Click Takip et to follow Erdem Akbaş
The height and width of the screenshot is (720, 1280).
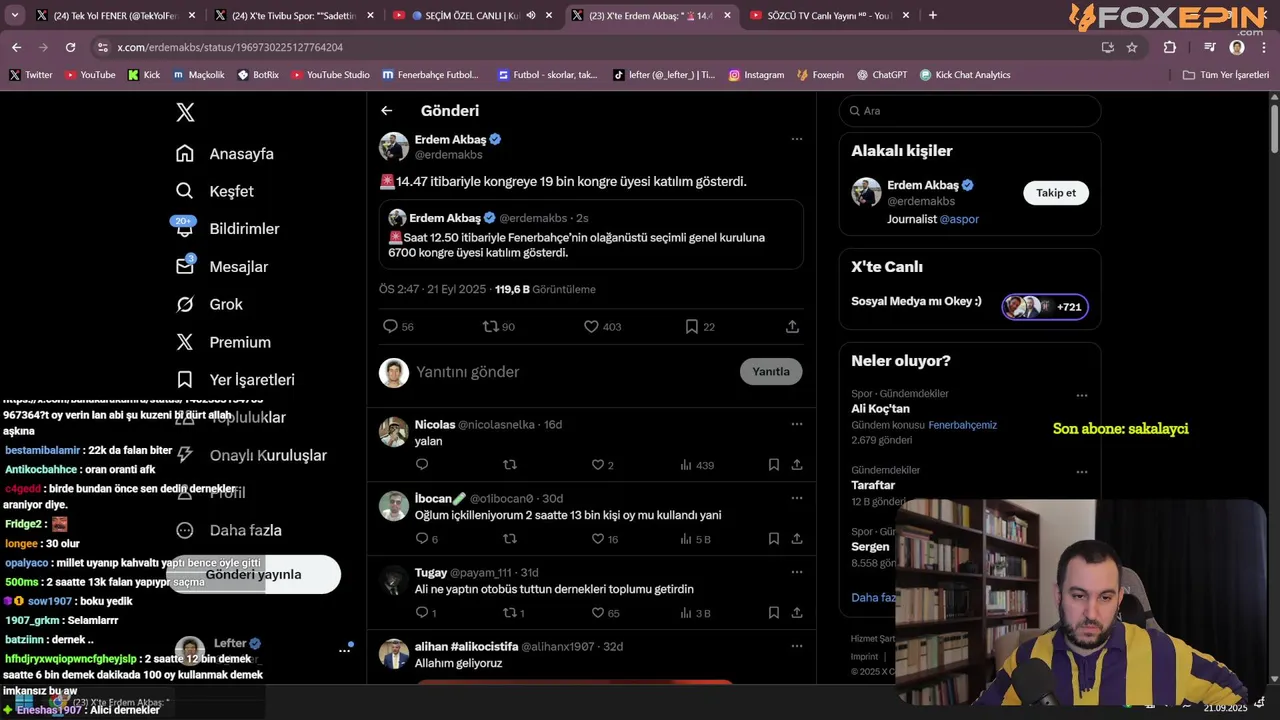tap(1056, 193)
